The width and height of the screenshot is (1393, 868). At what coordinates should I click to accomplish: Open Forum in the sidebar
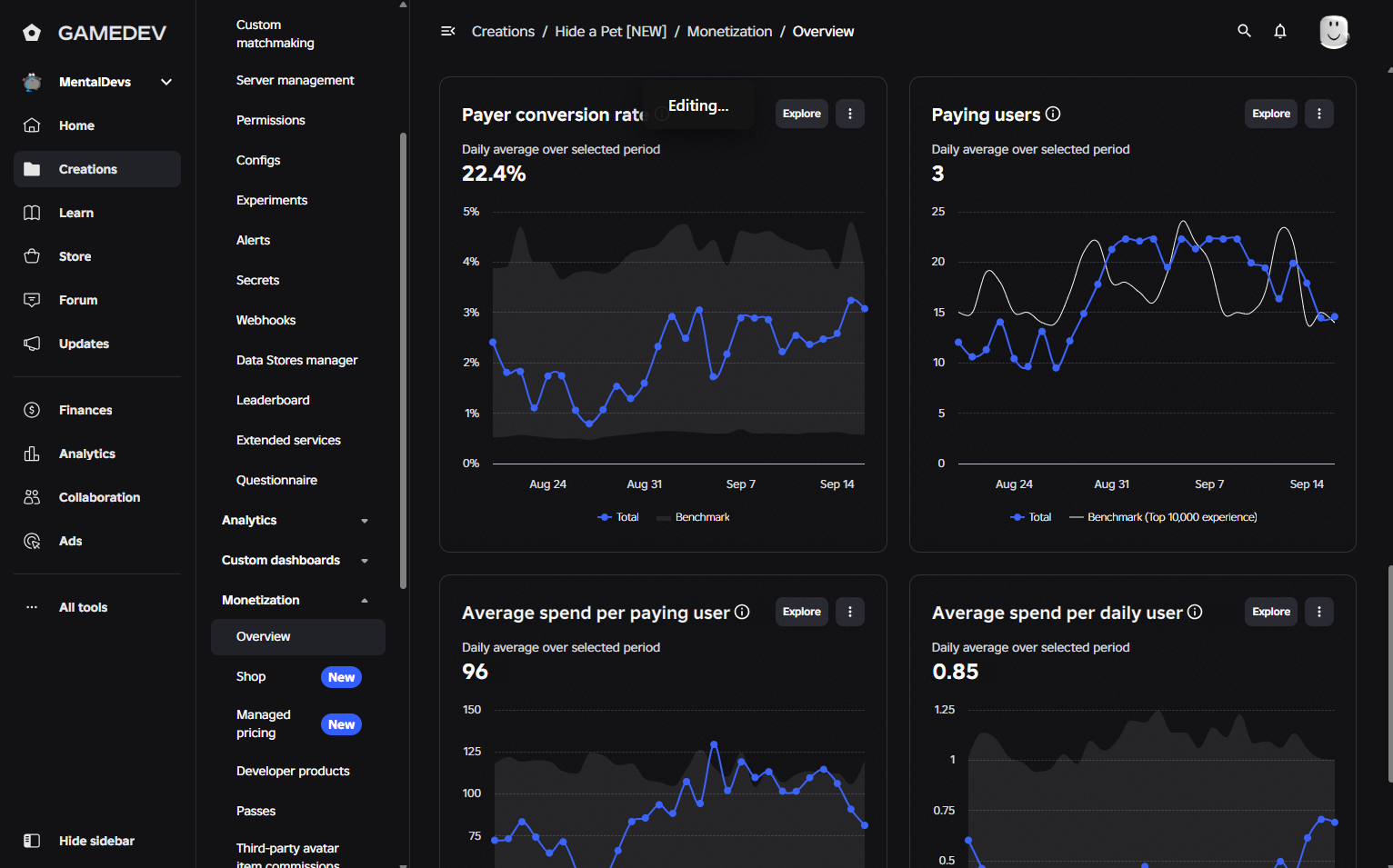point(97,300)
